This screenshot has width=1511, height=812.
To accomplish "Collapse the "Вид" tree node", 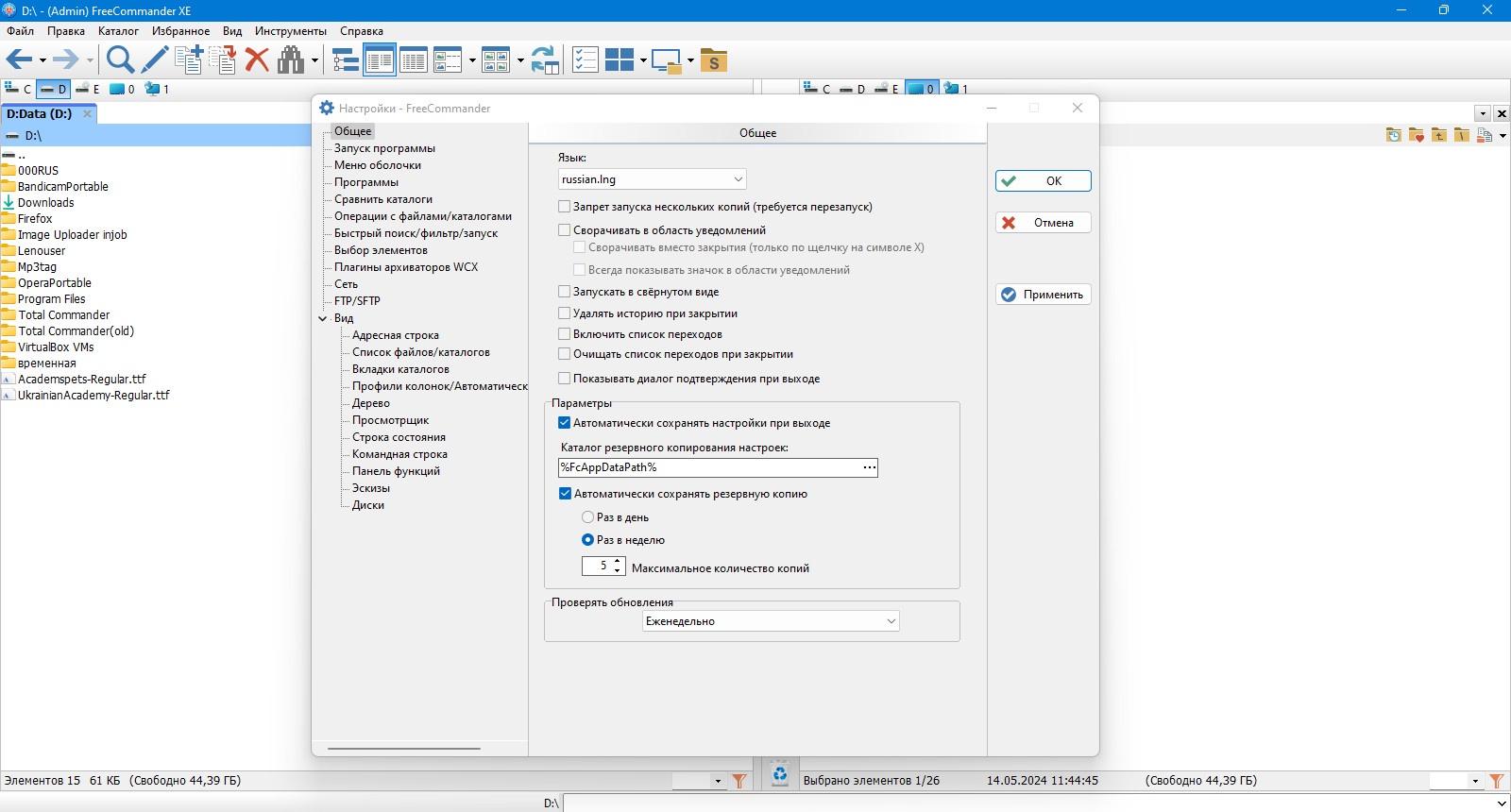I will pos(323,319).
